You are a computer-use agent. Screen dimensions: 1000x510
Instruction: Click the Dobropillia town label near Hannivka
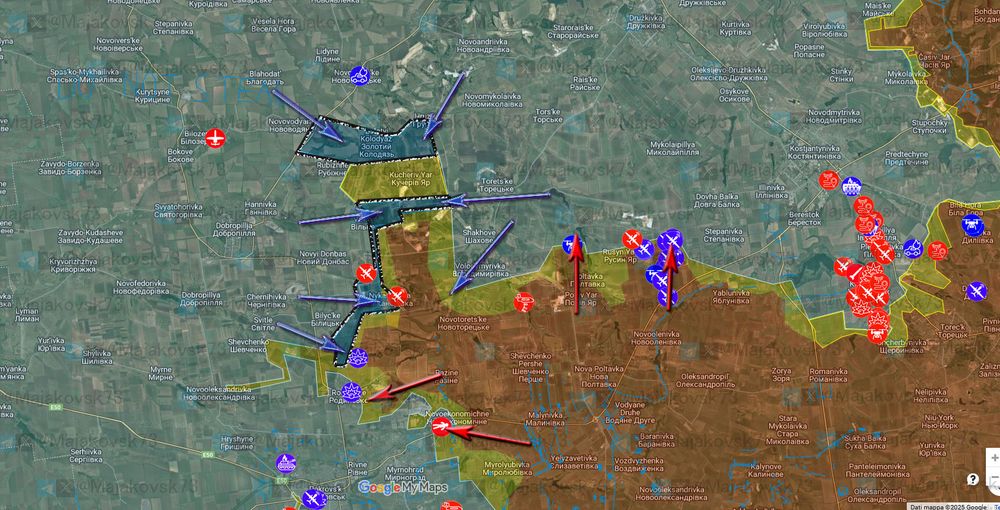(x=235, y=230)
